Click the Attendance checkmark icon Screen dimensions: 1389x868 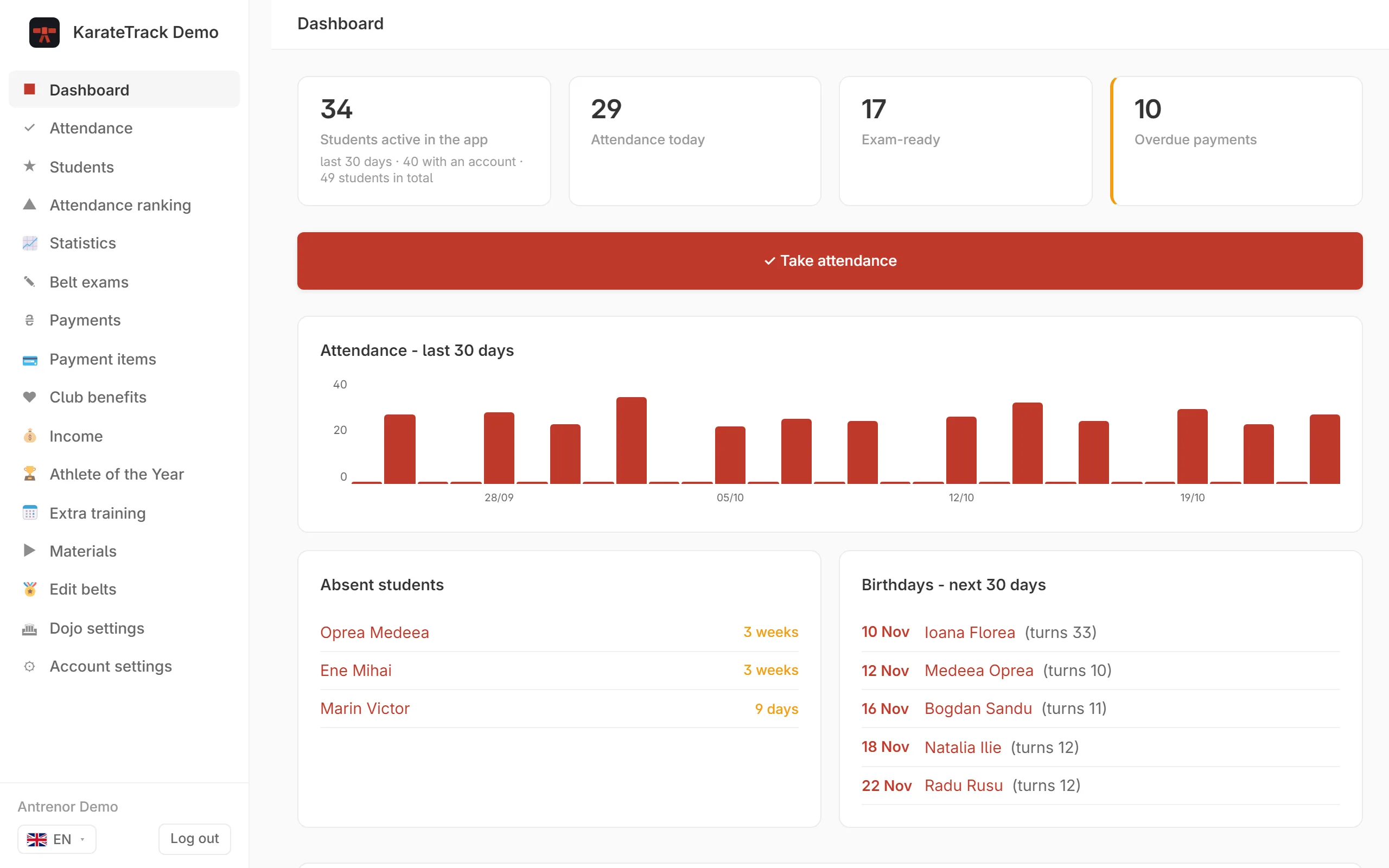coord(29,127)
